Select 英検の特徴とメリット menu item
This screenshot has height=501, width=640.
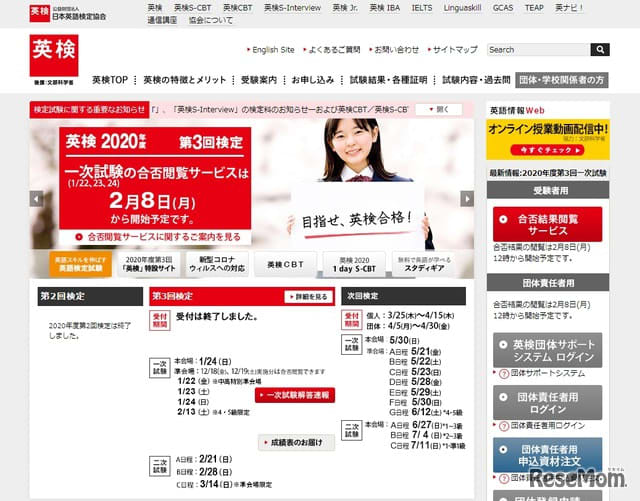[x=184, y=80]
